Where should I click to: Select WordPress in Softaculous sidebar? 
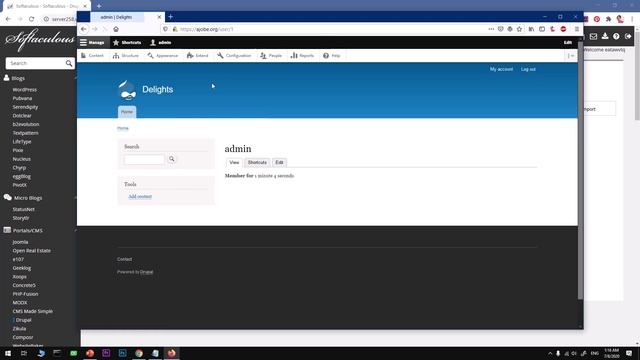coord(24,89)
